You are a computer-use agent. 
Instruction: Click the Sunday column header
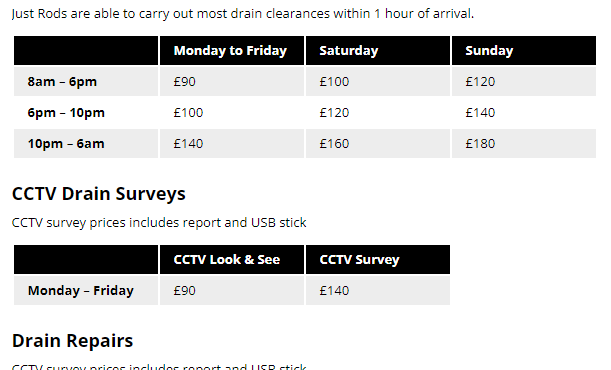[524, 51]
